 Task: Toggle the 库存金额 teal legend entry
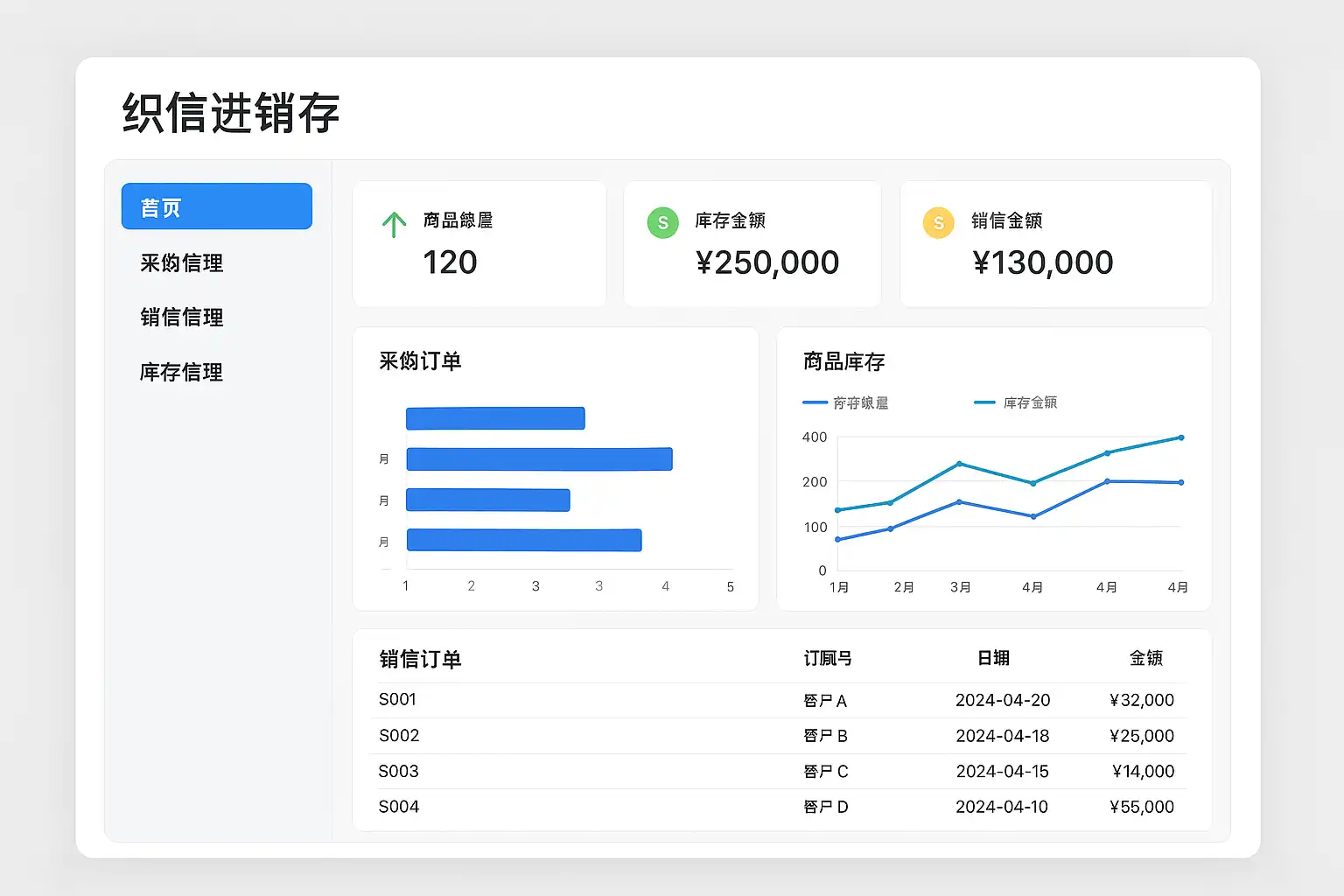click(1016, 402)
